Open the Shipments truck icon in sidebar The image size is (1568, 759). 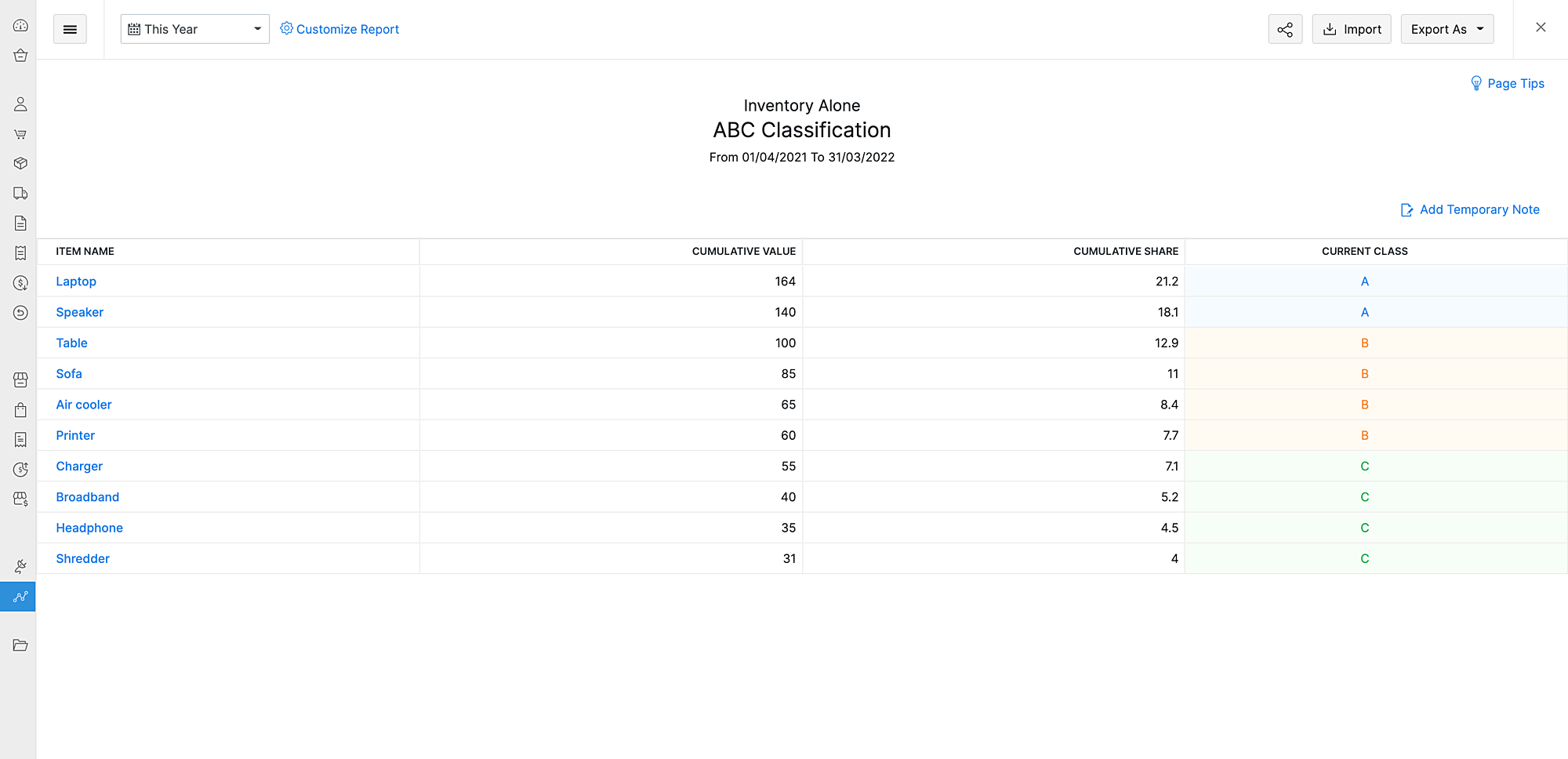(20, 193)
